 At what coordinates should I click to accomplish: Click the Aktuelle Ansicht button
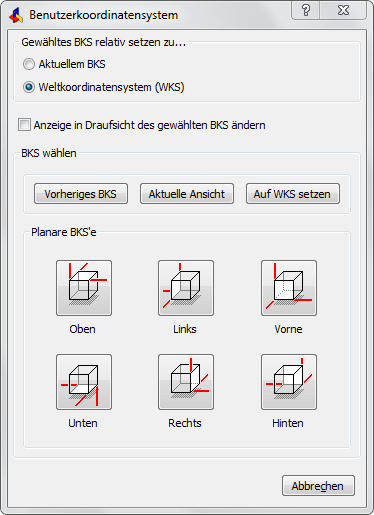coord(187,194)
